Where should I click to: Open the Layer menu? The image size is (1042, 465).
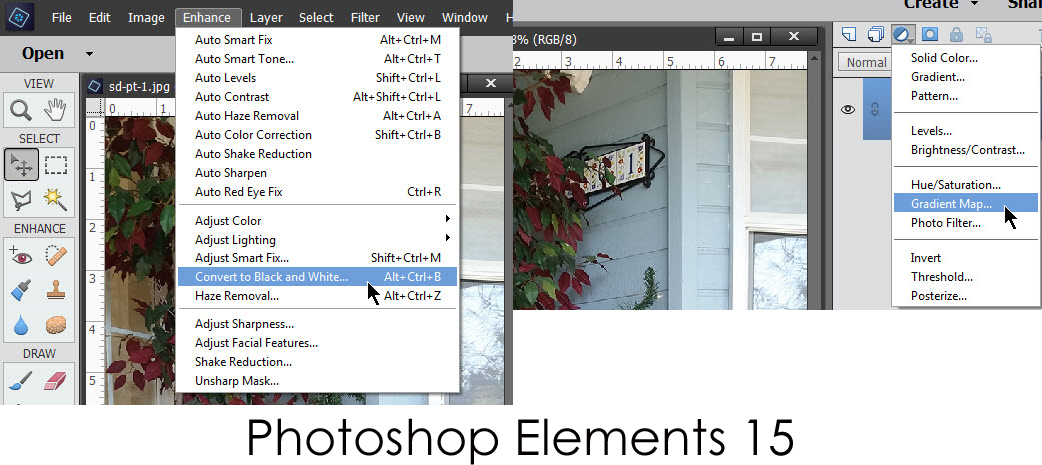[x=266, y=18]
